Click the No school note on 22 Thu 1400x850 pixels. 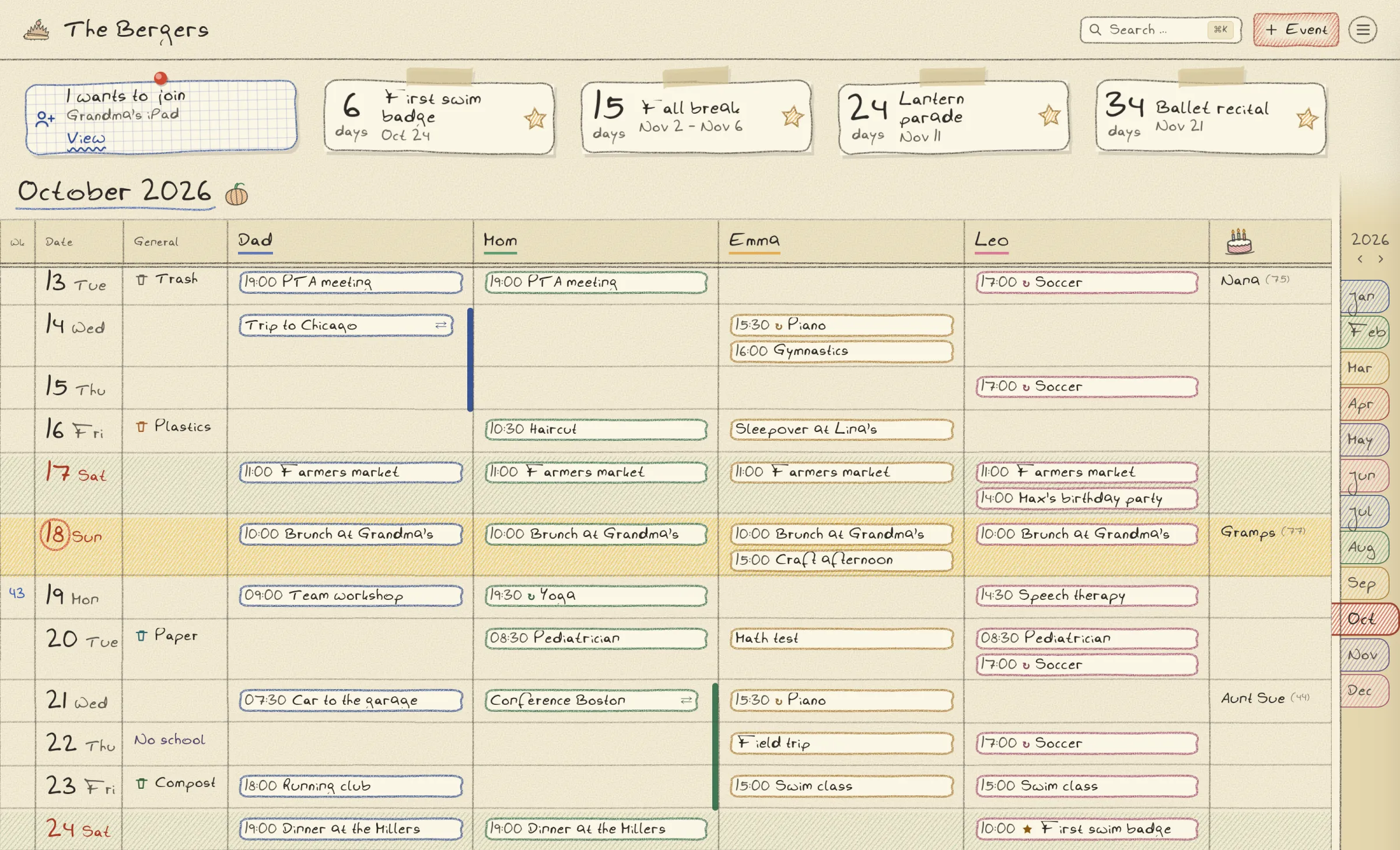click(170, 740)
